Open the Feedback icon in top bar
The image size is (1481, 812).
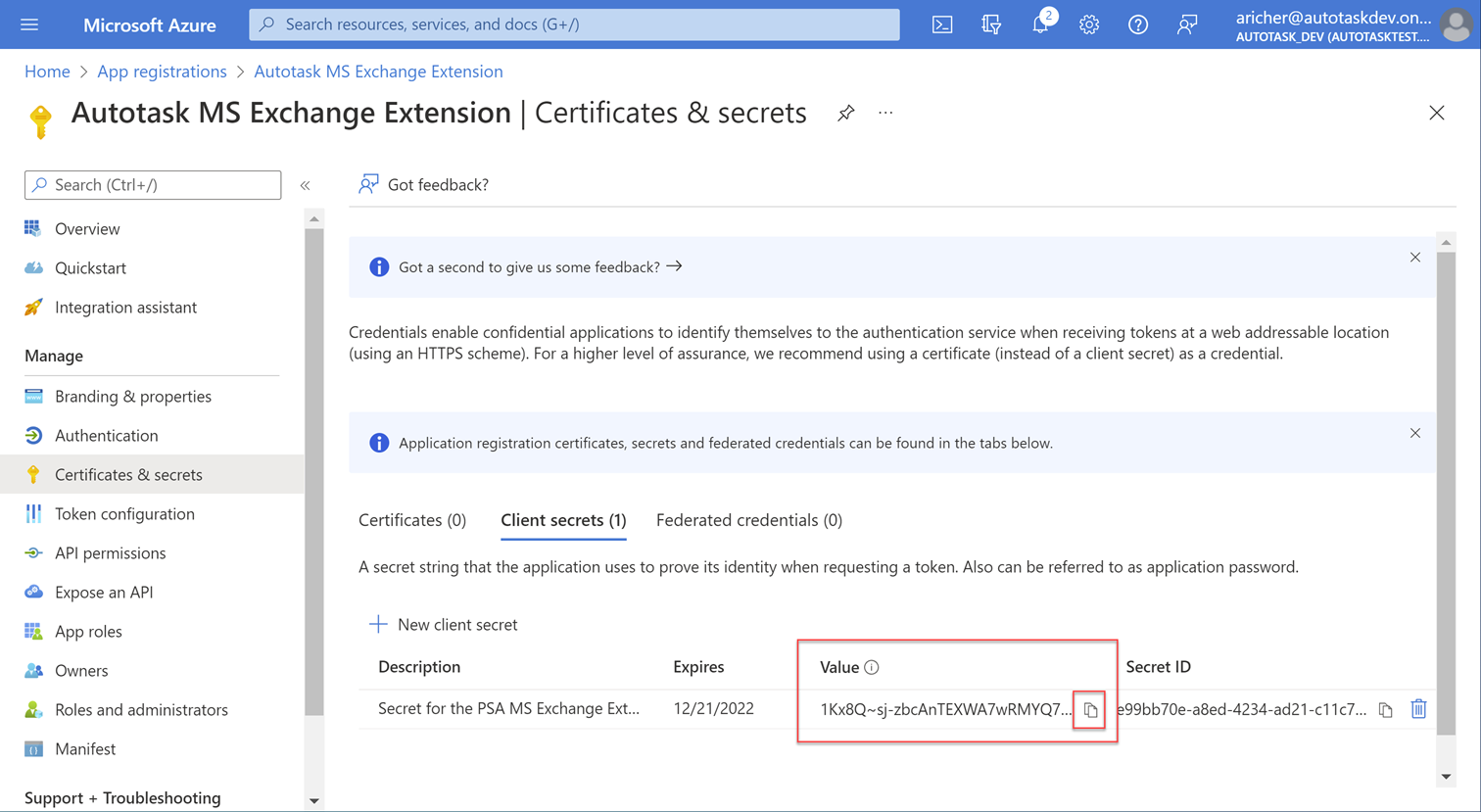(x=1187, y=24)
